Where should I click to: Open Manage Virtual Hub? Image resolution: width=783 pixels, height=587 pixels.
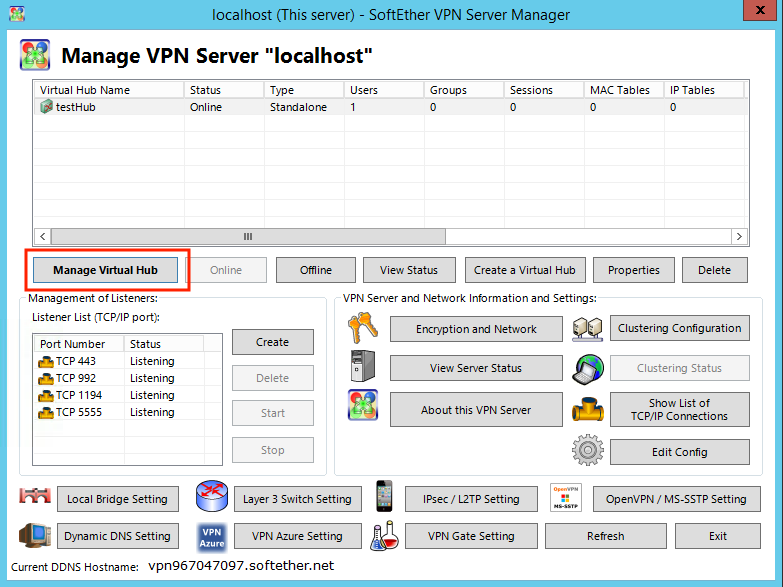pos(105,270)
